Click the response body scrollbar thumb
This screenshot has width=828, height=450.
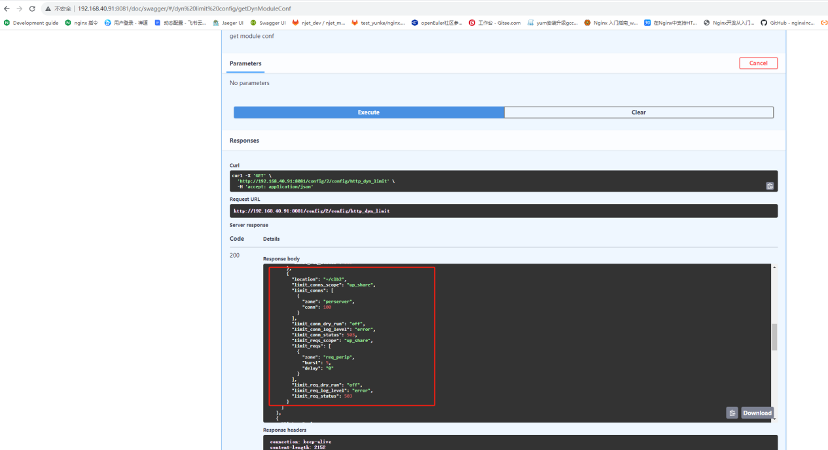(x=775, y=337)
